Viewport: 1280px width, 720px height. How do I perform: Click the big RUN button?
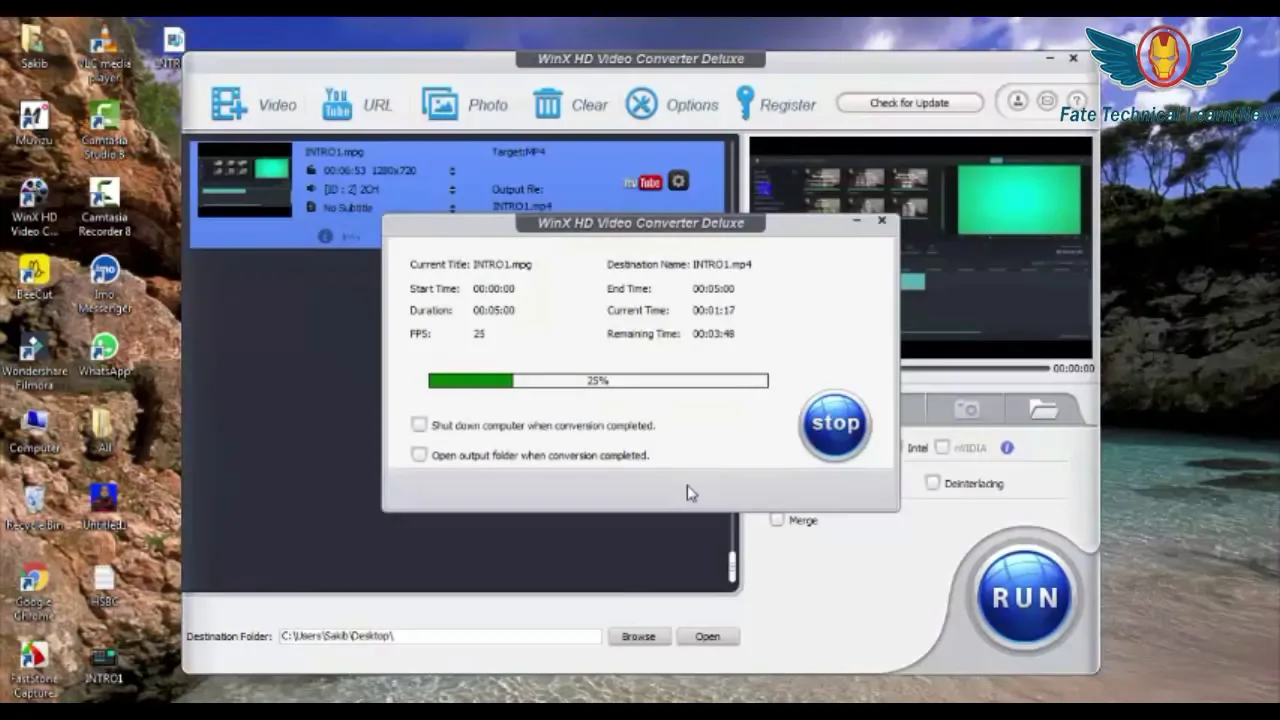click(x=1024, y=597)
